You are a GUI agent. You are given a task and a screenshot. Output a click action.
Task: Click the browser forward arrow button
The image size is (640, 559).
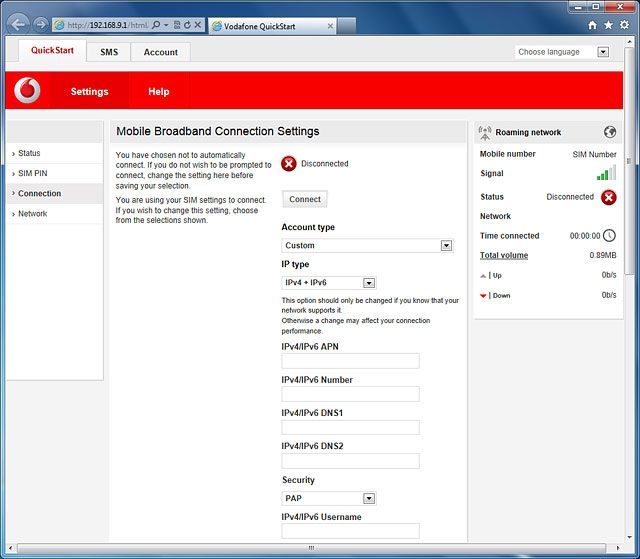click(x=40, y=23)
